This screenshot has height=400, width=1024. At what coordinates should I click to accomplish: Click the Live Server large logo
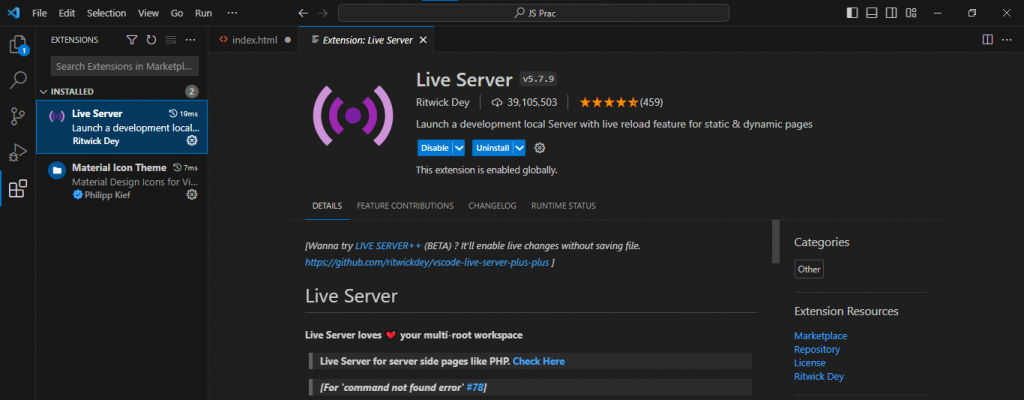click(353, 115)
